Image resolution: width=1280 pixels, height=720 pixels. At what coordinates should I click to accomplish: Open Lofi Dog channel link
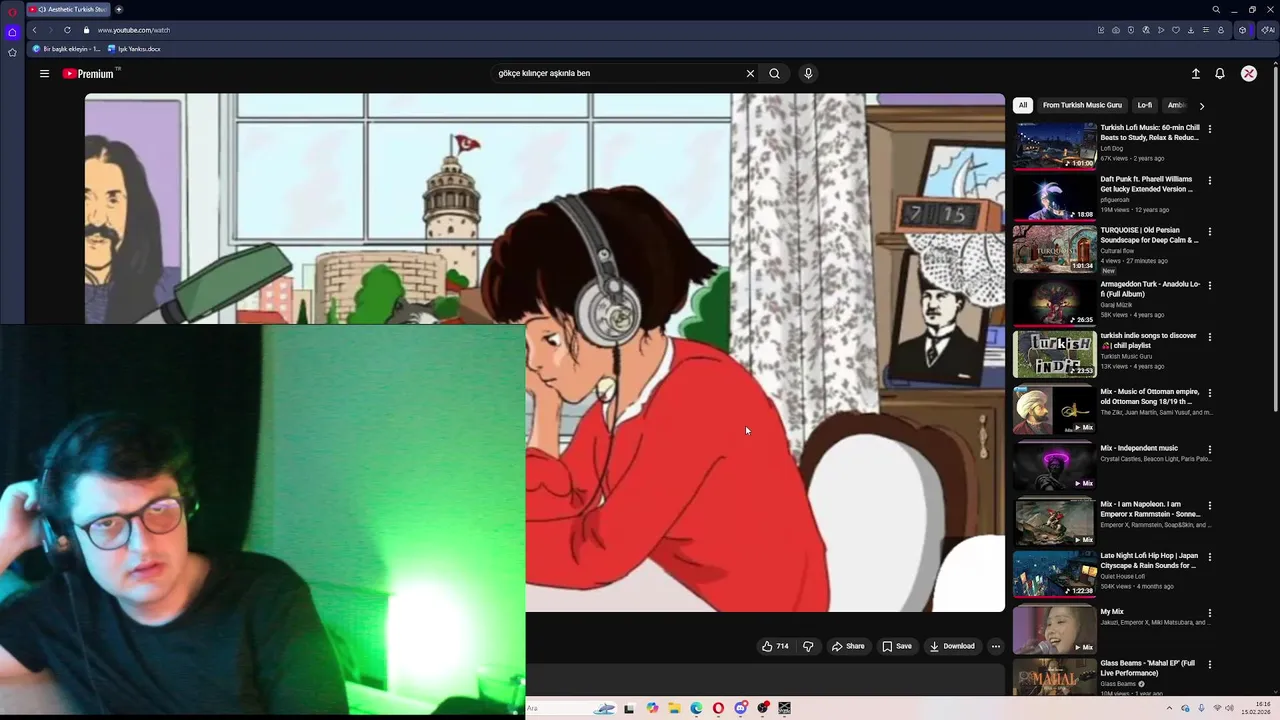pyautogui.click(x=1112, y=148)
